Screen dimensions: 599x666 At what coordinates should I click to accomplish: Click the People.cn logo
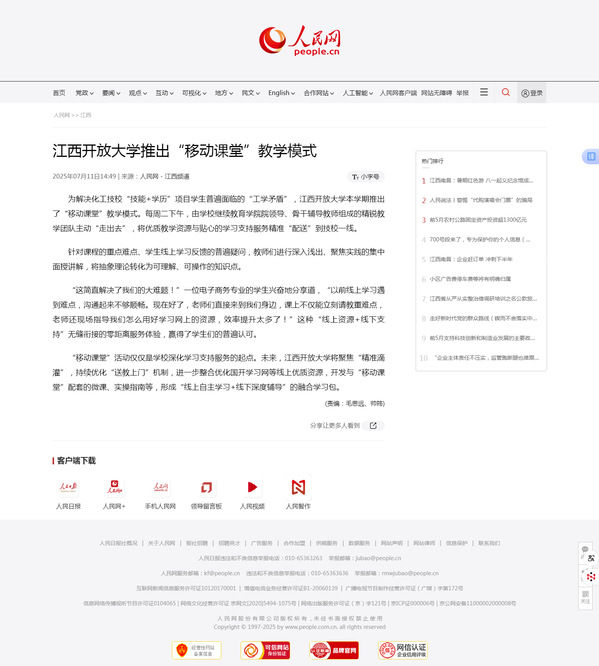click(x=300, y=40)
